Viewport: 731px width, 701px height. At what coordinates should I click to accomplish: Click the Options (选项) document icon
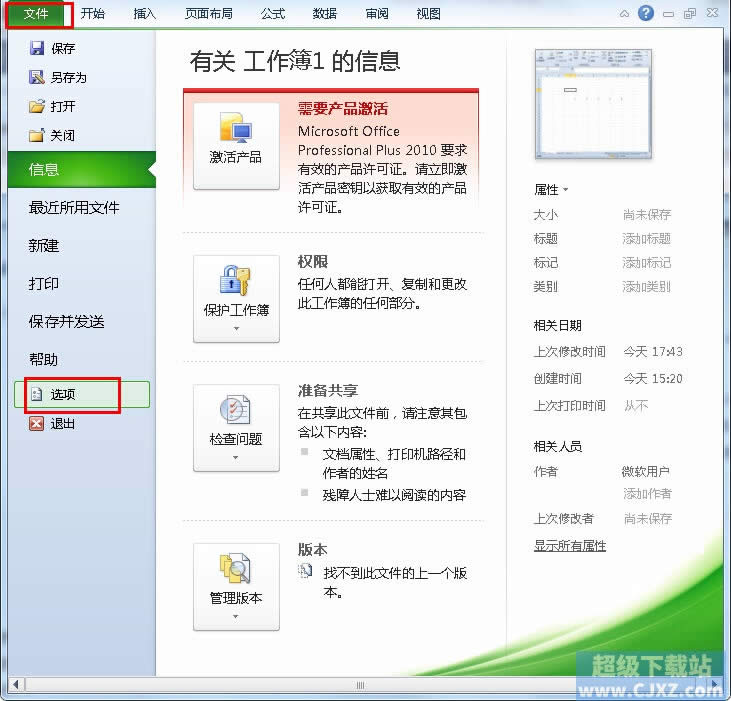point(37,394)
